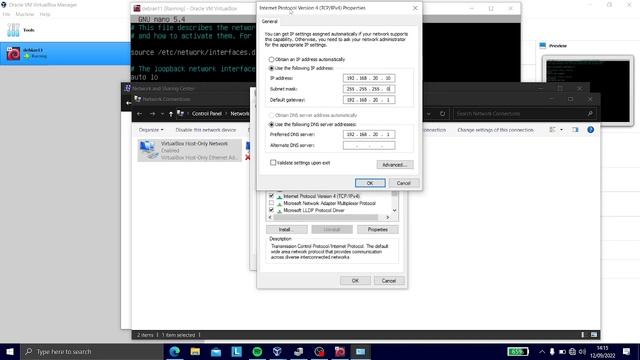Viewport: 640px width, 360px height.
Task: Click Search Network Connections box
Action: [x=524, y=113]
